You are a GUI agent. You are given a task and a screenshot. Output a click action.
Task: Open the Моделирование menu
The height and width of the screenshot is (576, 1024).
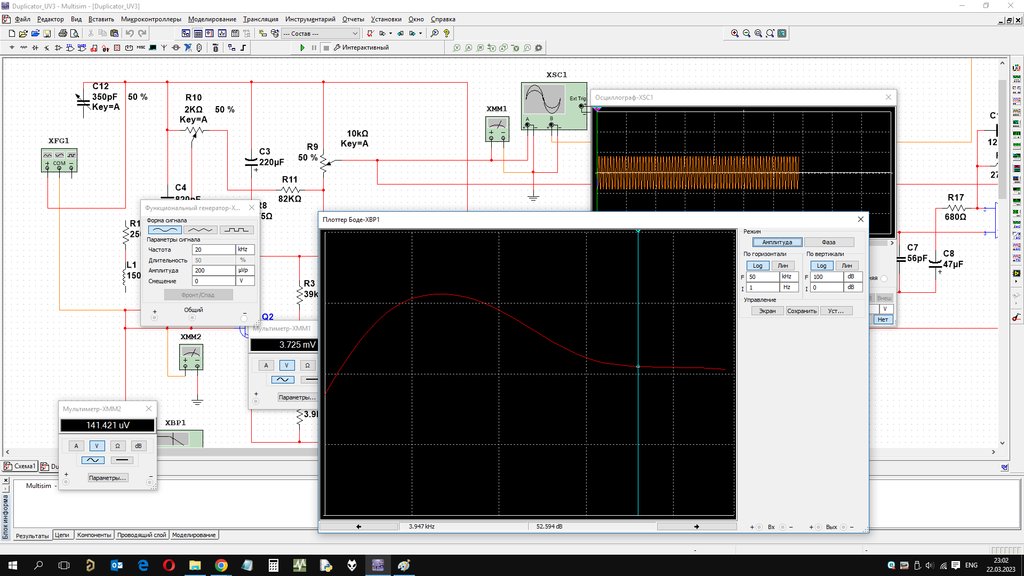point(212,20)
